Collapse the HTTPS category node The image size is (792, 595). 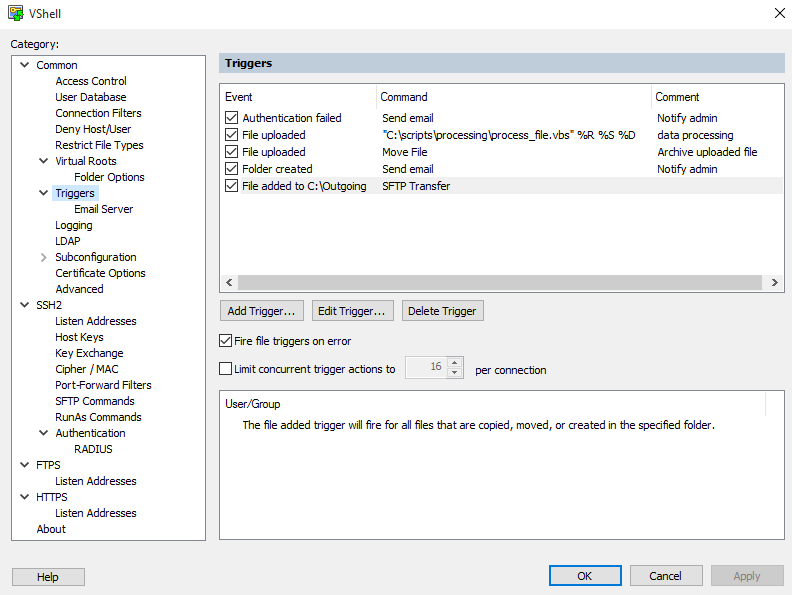(24, 497)
